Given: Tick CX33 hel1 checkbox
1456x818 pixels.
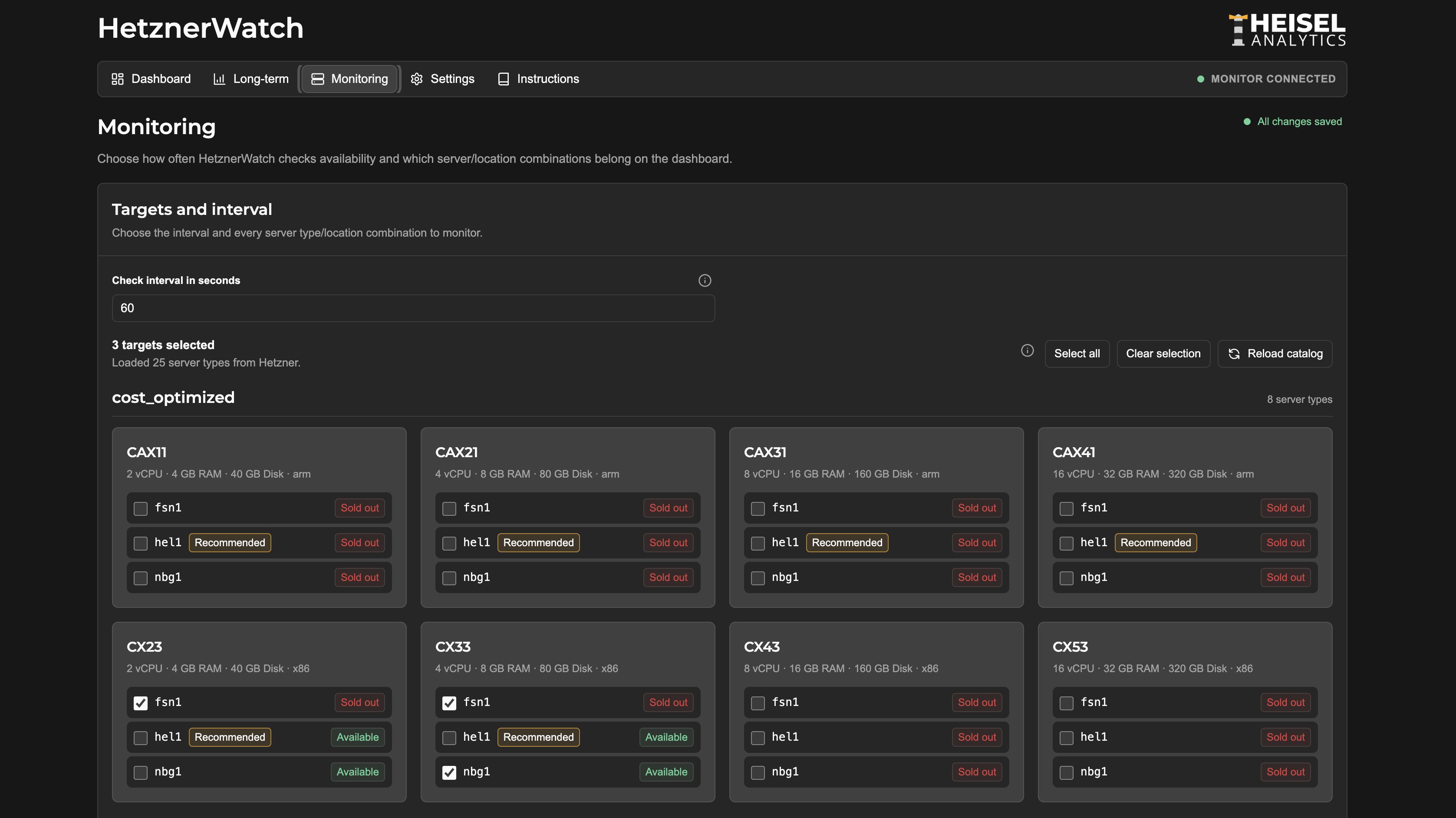Looking at the screenshot, I should coord(449,738).
